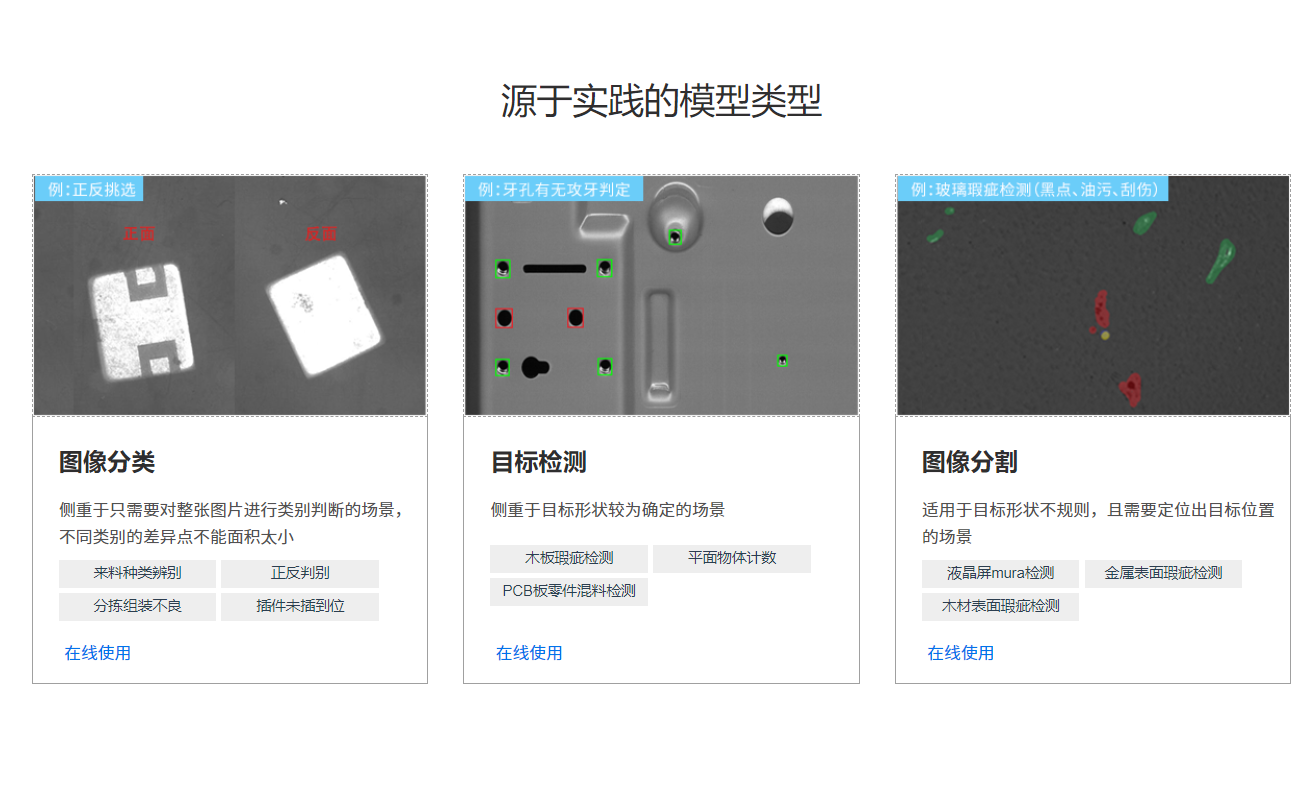Click the 木材表面瑕疵检测 tag
The image size is (1314, 790).
click(1000, 607)
